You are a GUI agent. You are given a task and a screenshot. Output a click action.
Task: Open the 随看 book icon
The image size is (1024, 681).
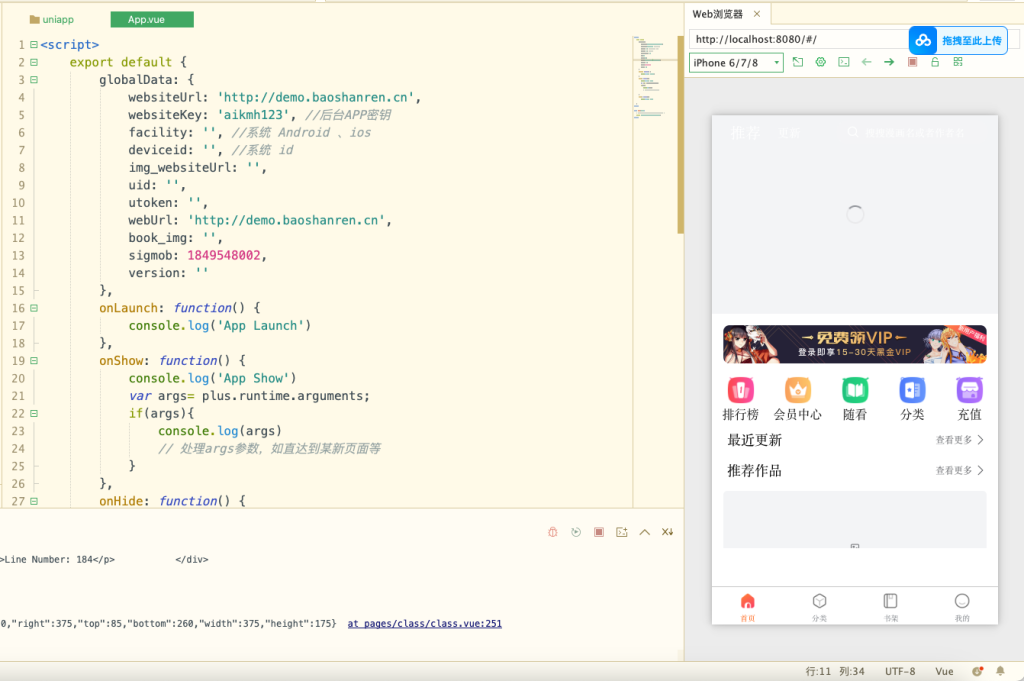pyautogui.click(x=855, y=390)
